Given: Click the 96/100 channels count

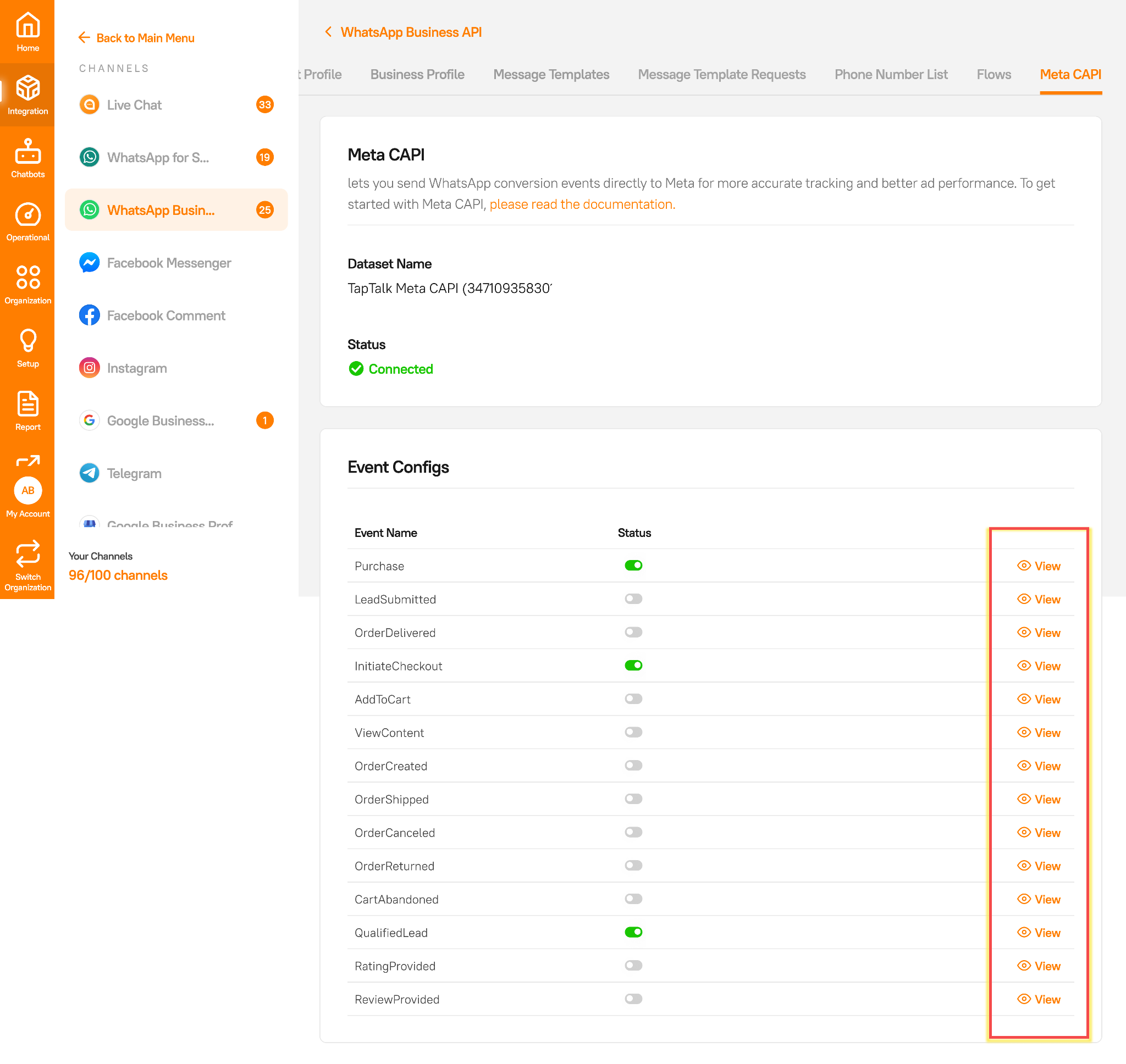Looking at the screenshot, I should click(118, 575).
